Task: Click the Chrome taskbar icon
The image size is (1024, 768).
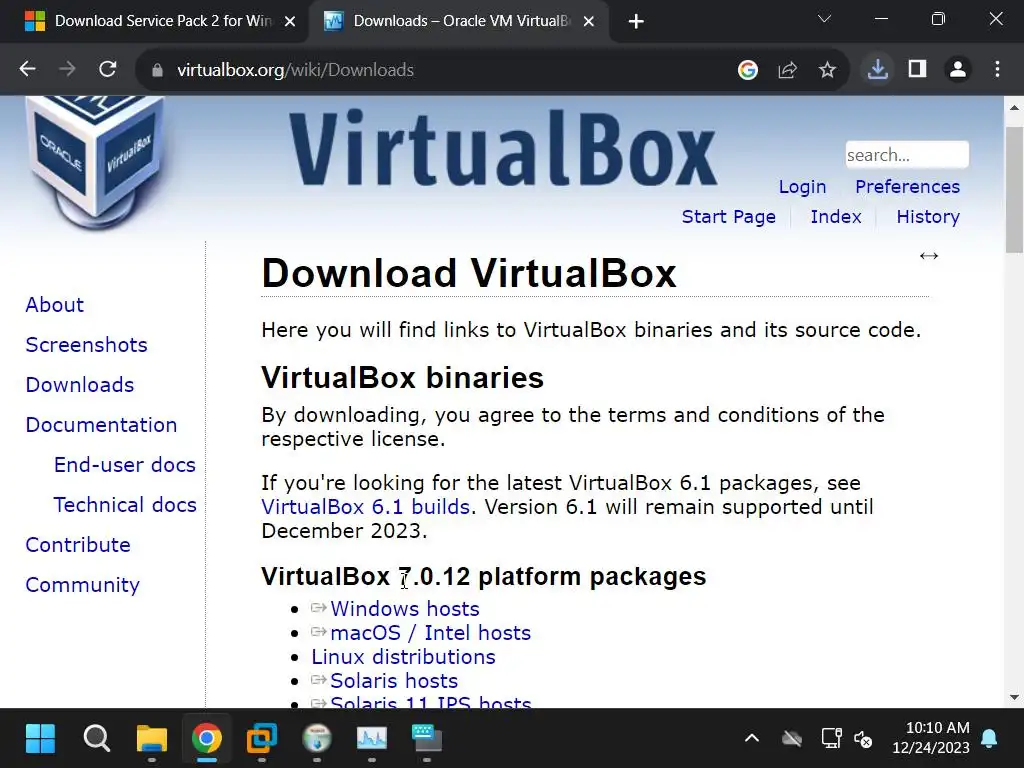Action: tap(206, 739)
